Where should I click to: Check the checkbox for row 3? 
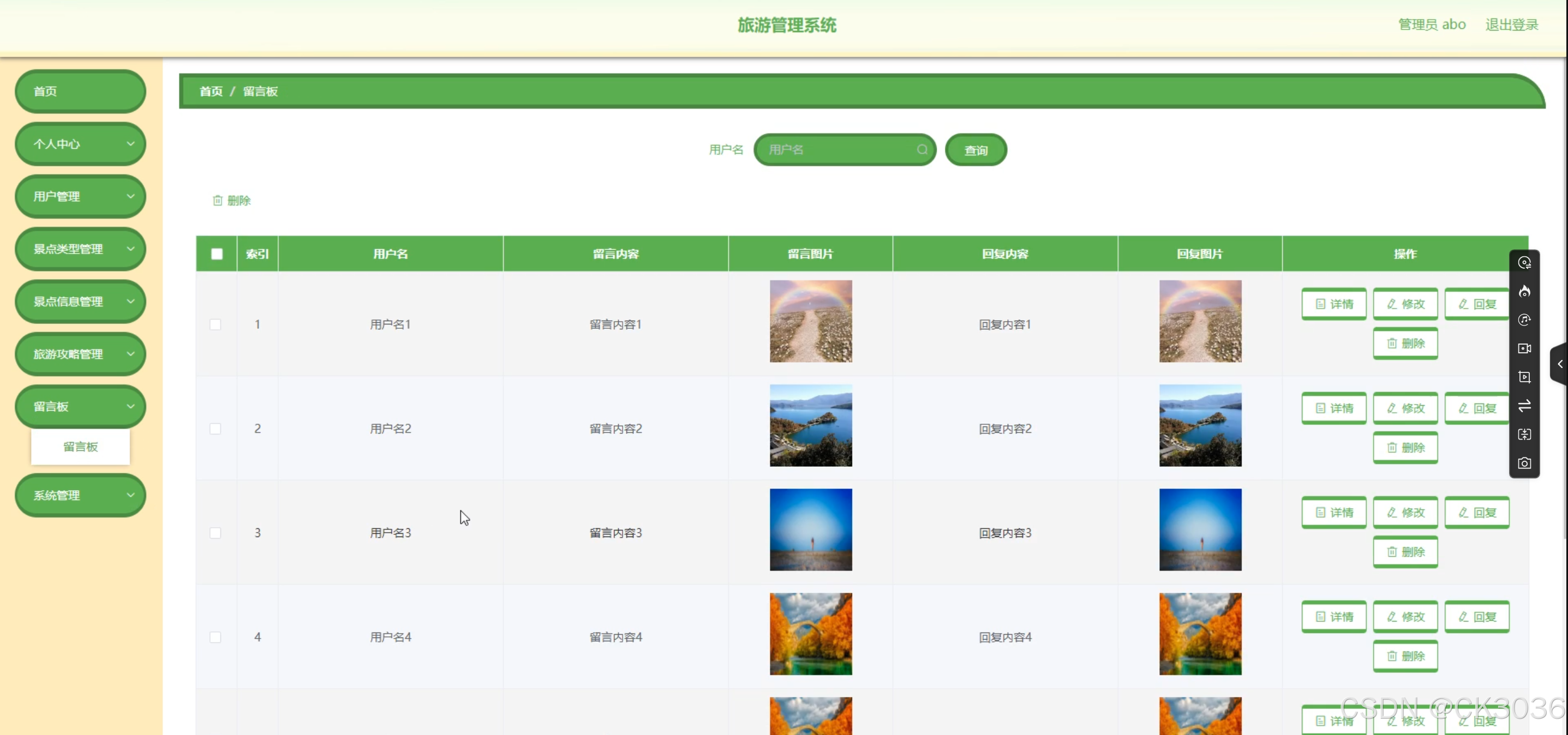(x=216, y=533)
